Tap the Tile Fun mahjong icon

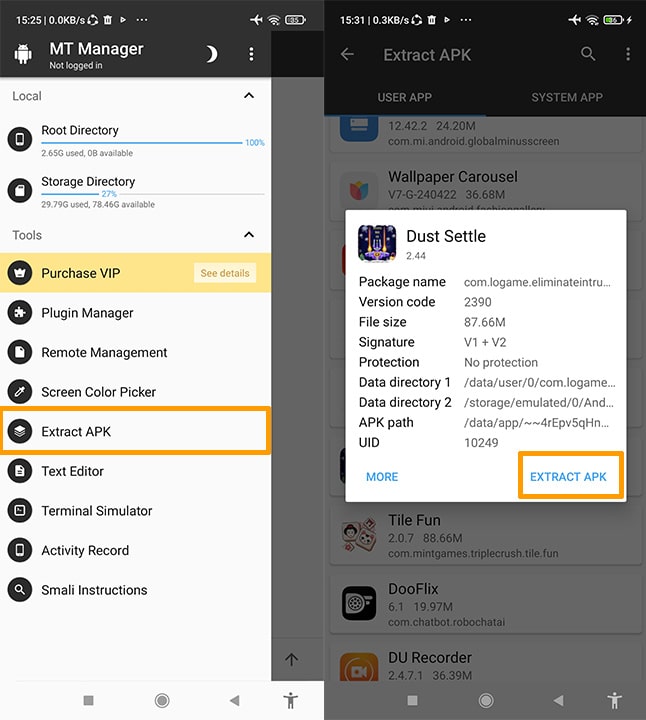pos(359,534)
